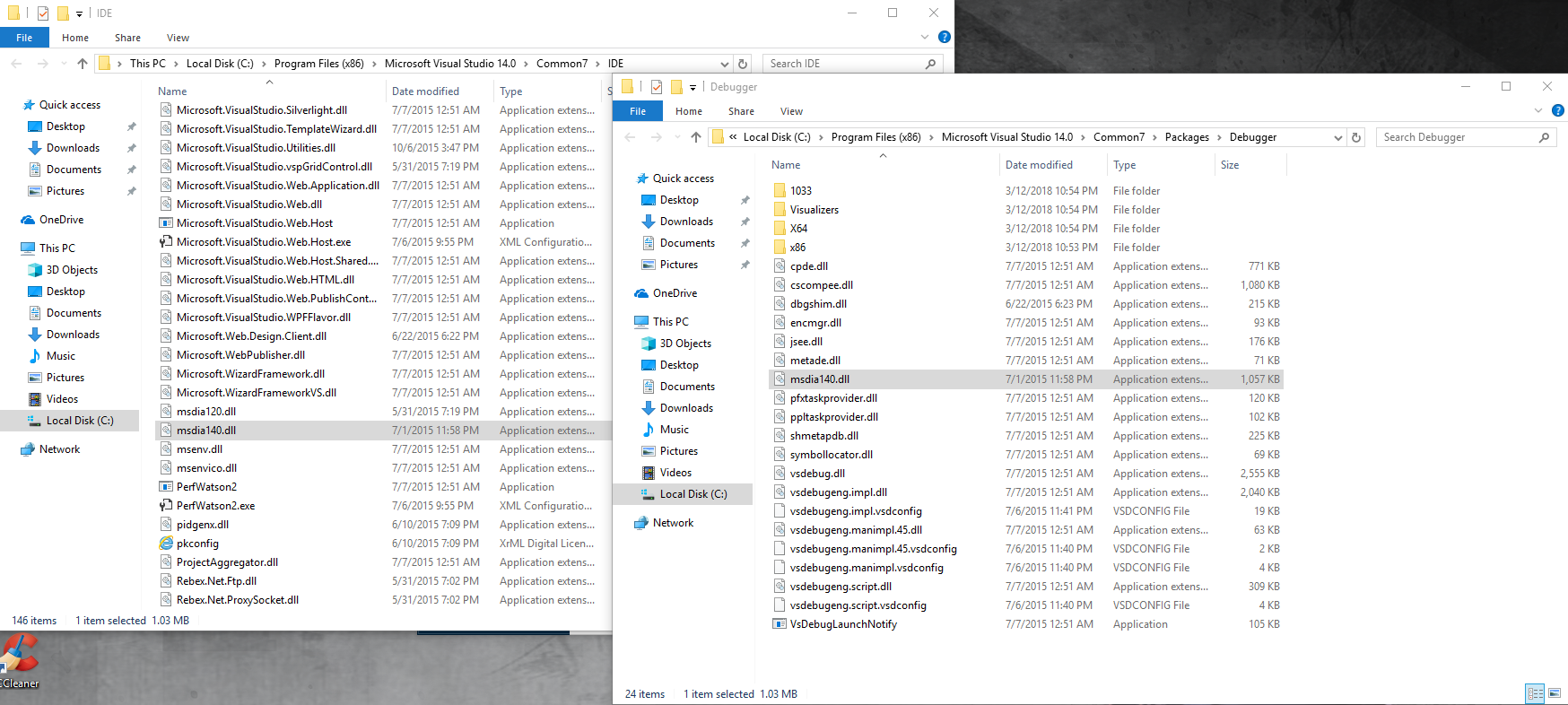Image resolution: width=1568 pixels, height=705 pixels.
Task: Open Properties quick access icon in IDE title bar
Action: pos(43,13)
